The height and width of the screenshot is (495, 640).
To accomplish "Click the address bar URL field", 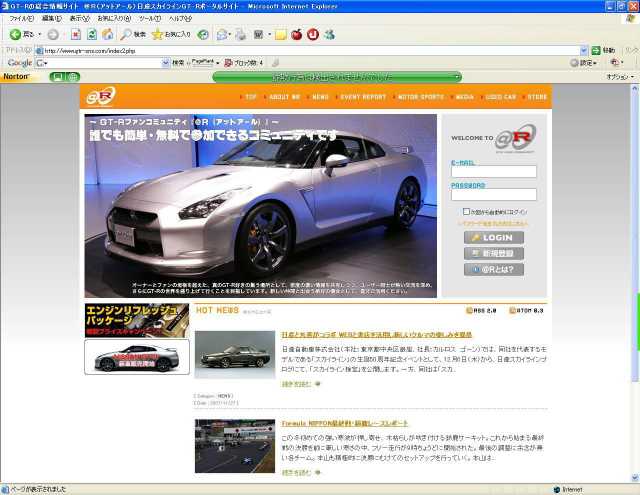I will tap(308, 51).
